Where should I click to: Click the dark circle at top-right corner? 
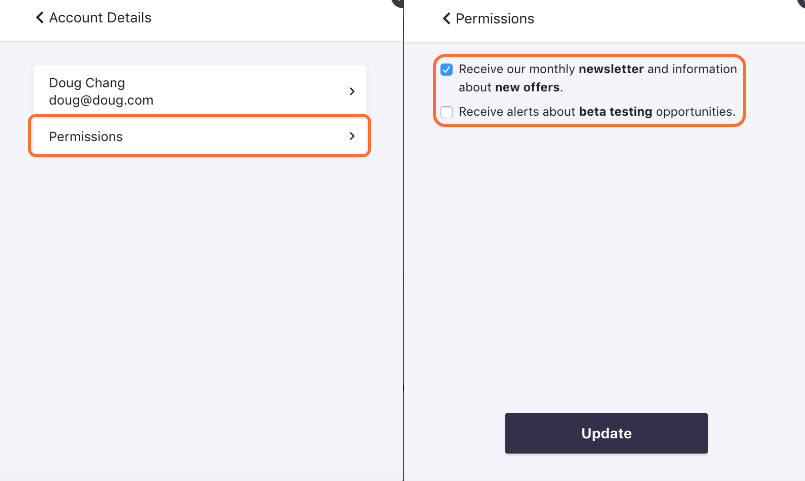tap(801, 2)
